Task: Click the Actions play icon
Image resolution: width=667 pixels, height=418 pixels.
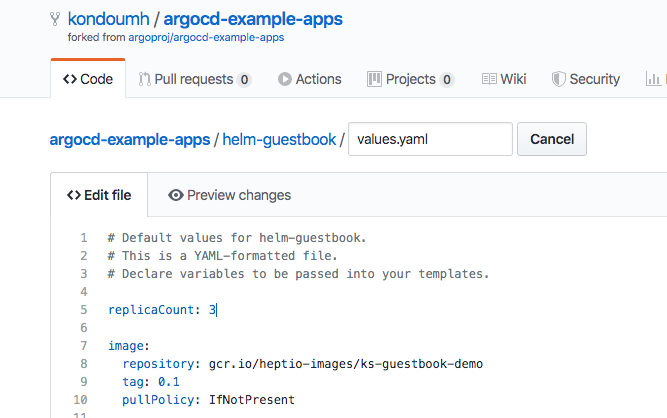Action: 285,79
